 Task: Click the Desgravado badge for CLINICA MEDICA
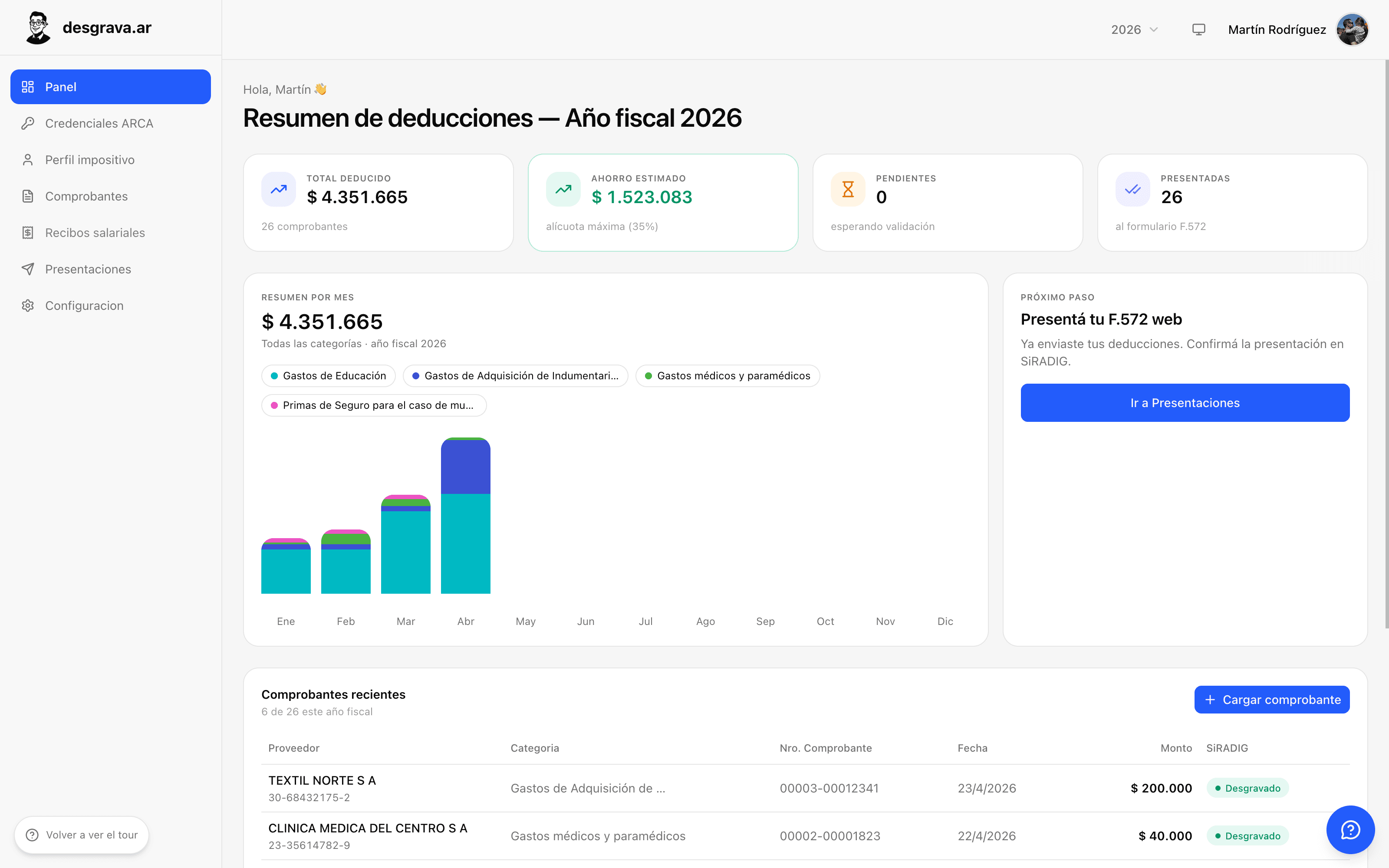(x=1248, y=836)
